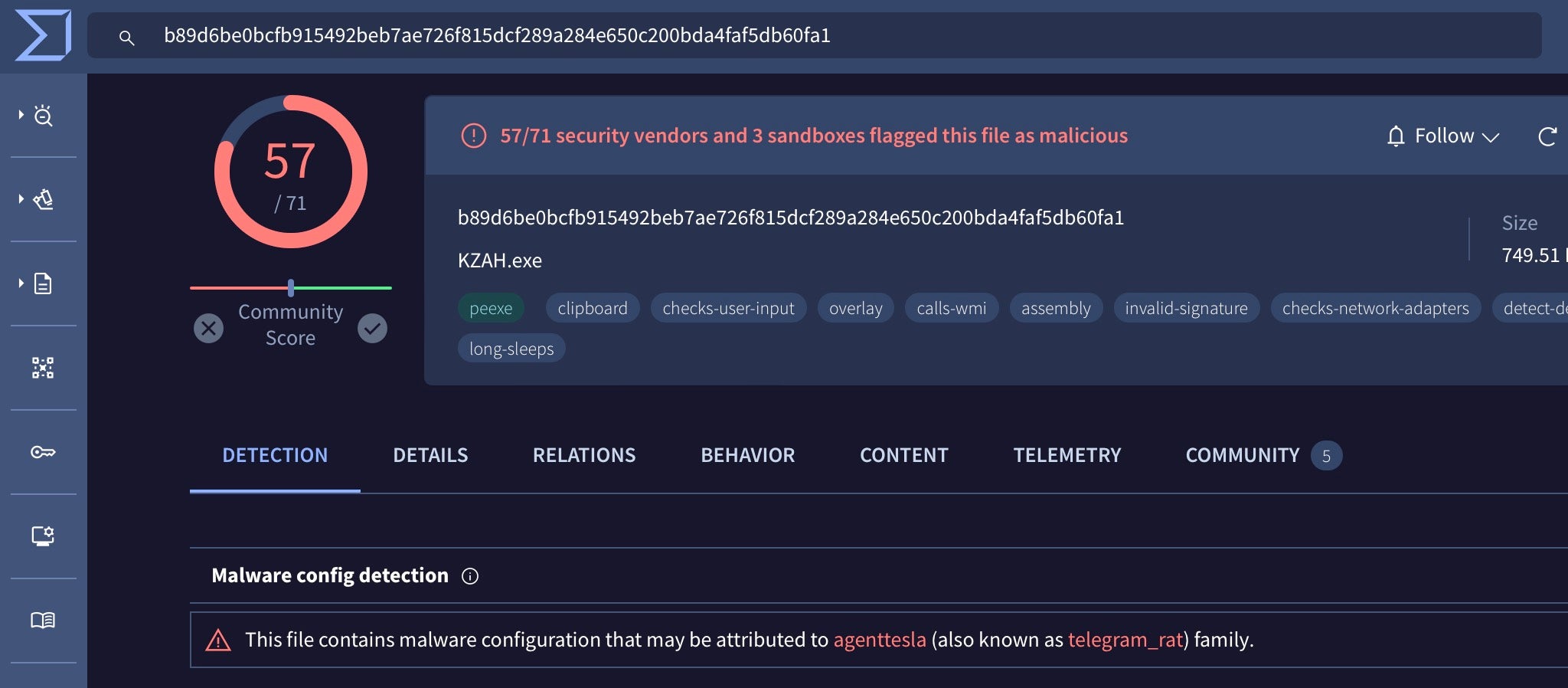Switch to the BEHAVIOR tab

point(747,455)
